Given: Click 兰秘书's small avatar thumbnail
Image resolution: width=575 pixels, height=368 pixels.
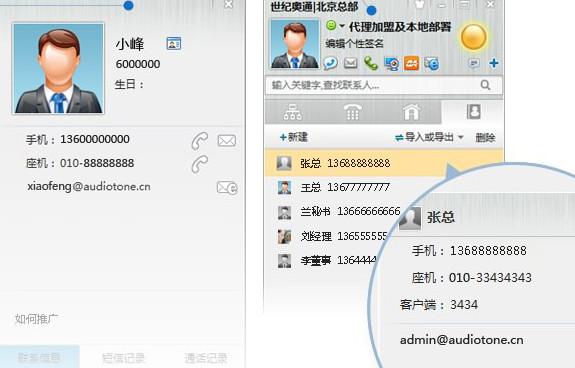Looking at the screenshot, I should 284,212.
